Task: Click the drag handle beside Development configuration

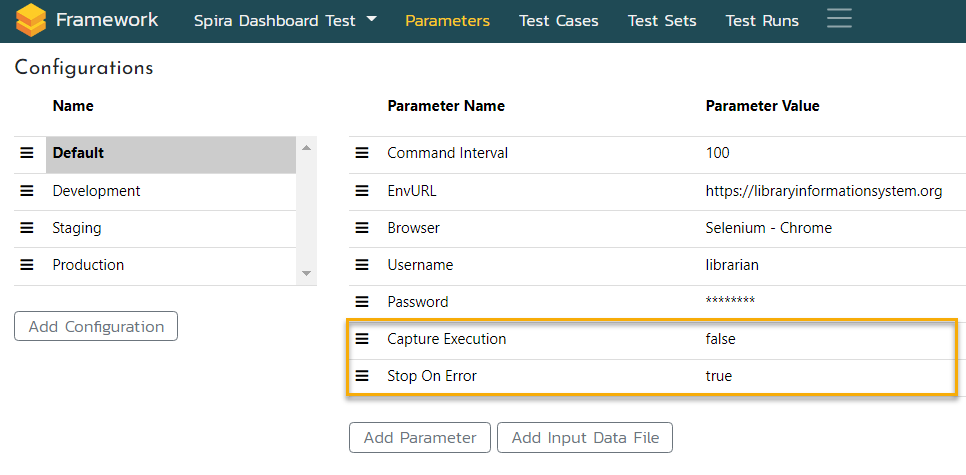Action: tap(27, 191)
